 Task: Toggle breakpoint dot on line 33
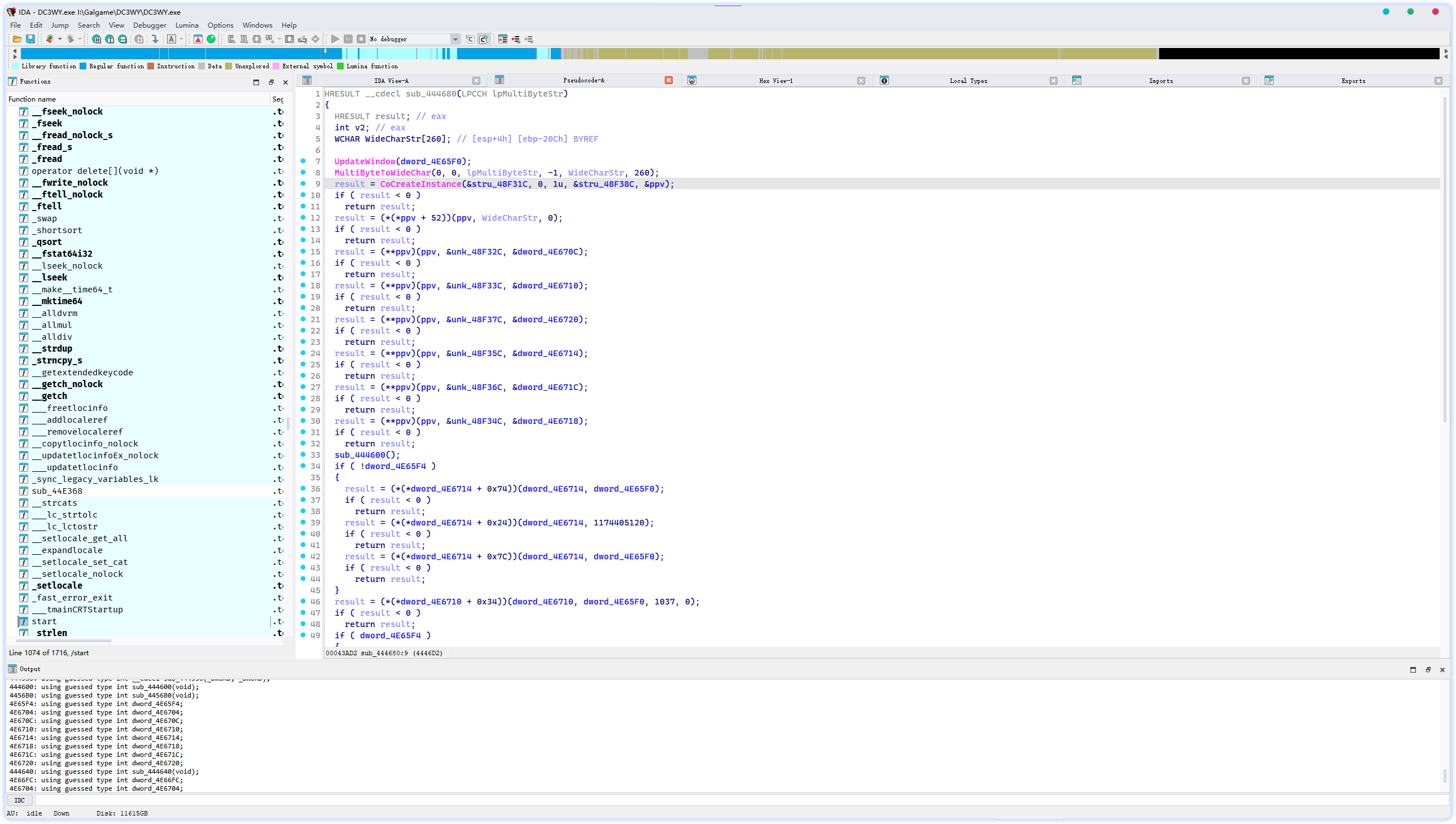click(303, 454)
